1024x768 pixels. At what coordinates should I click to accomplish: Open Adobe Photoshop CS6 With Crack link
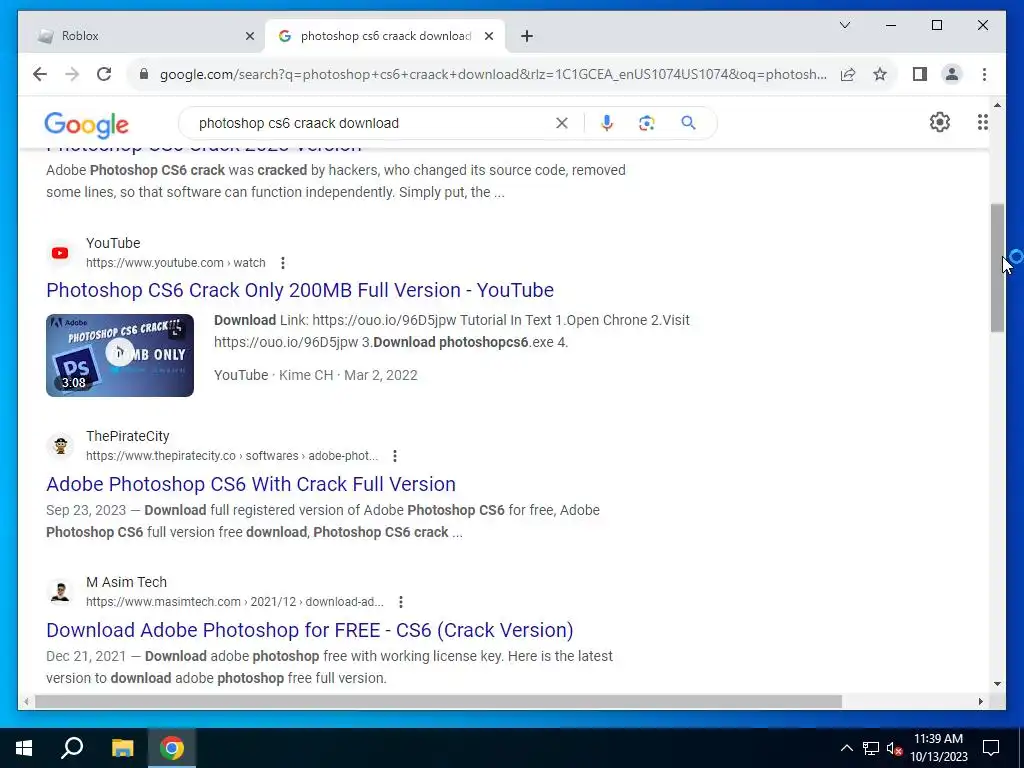click(x=251, y=484)
